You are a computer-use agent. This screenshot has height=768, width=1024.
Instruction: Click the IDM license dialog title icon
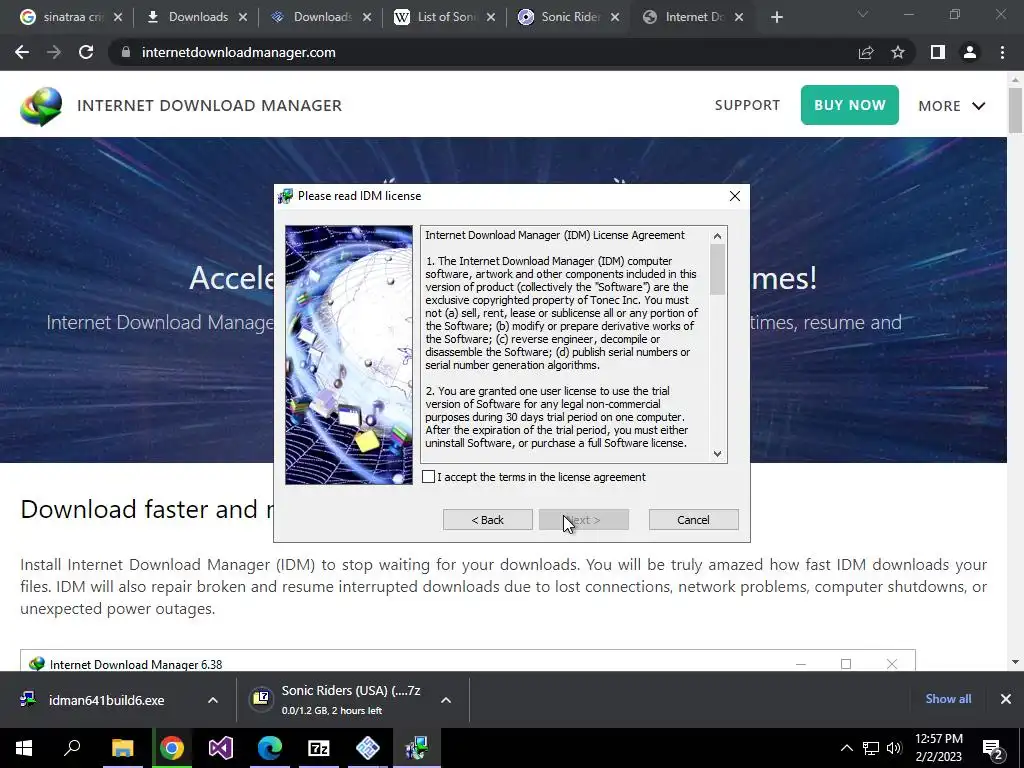pos(285,196)
